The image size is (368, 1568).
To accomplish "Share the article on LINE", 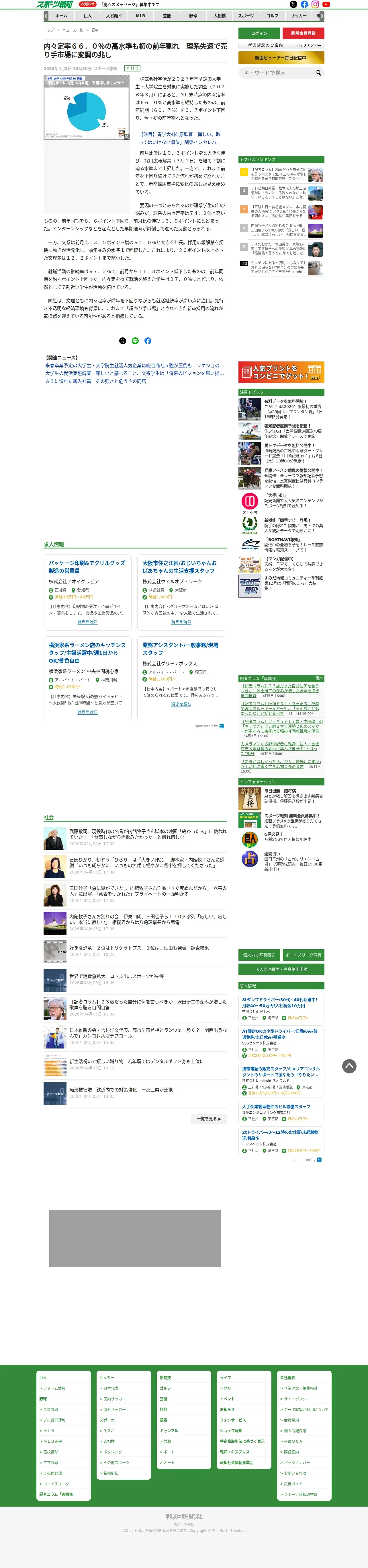I will 135,341.
